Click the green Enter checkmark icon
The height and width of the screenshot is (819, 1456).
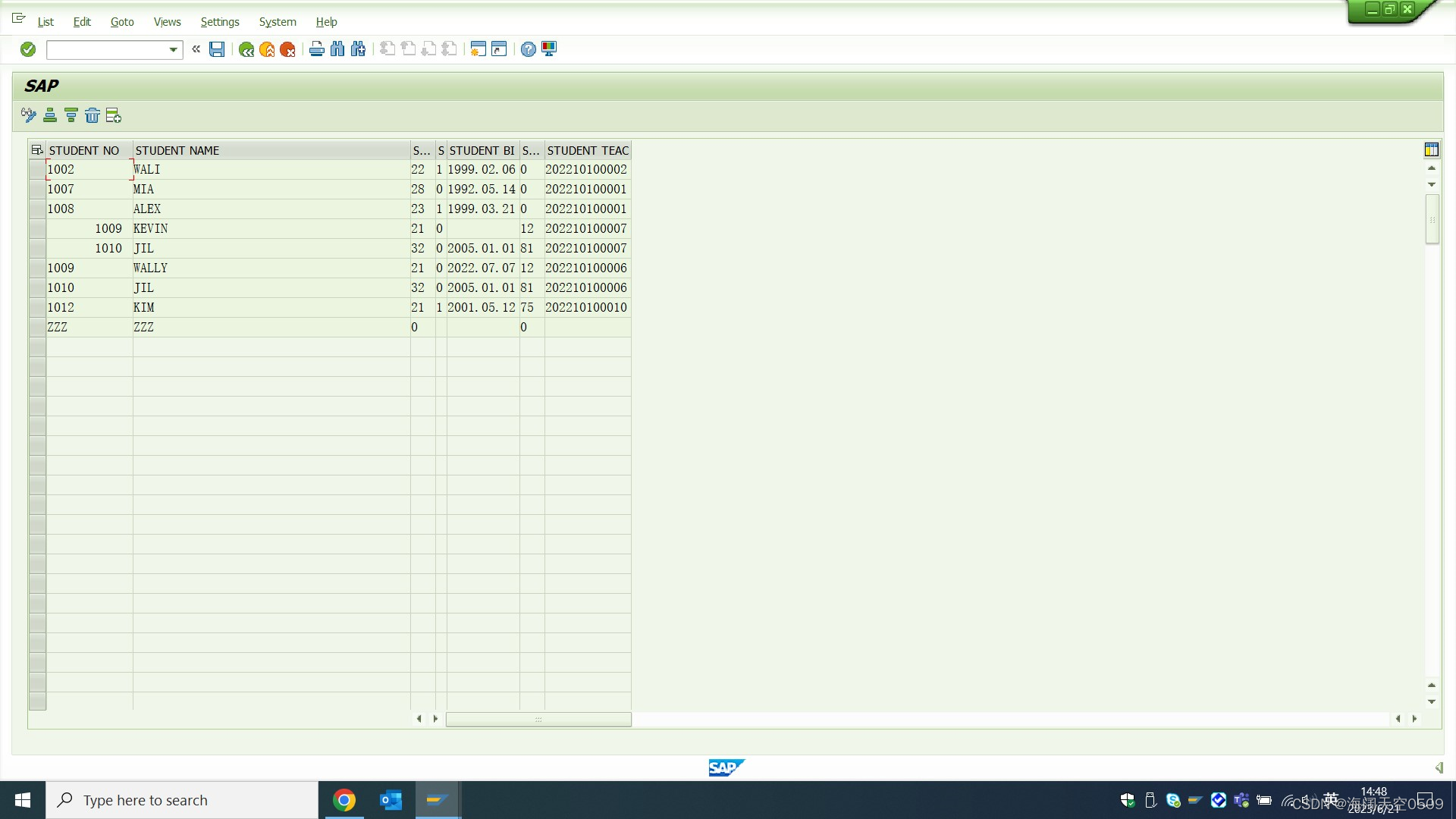click(x=28, y=49)
